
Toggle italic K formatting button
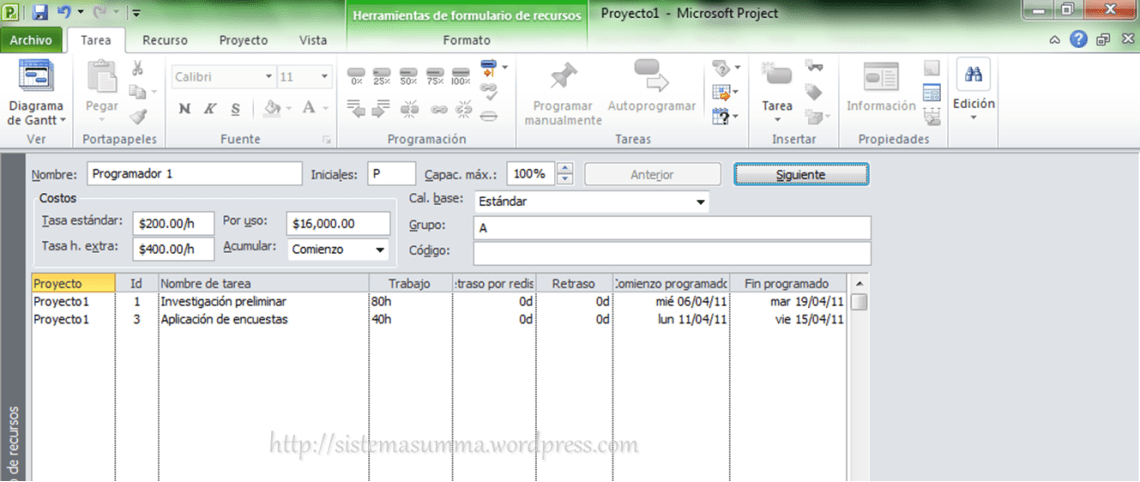point(210,108)
